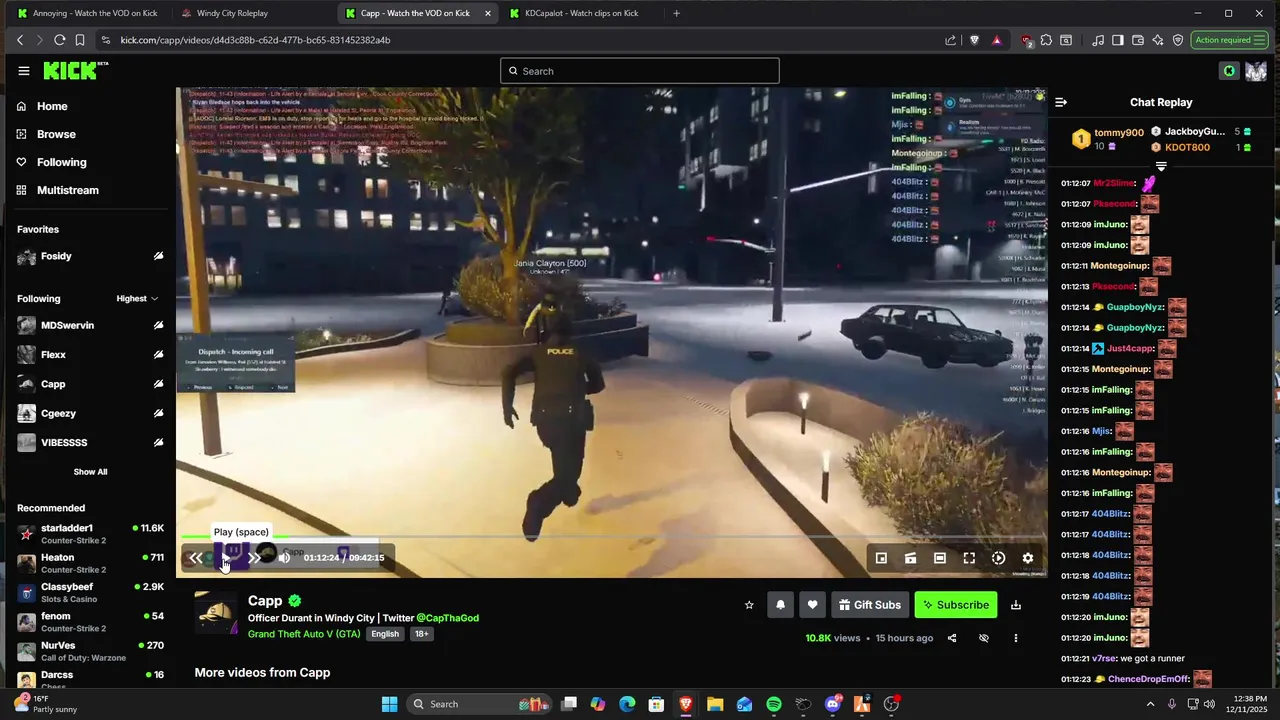Click the Grand Theft Auto V (GTA) category link
The height and width of the screenshot is (720, 1280).
[x=304, y=634]
